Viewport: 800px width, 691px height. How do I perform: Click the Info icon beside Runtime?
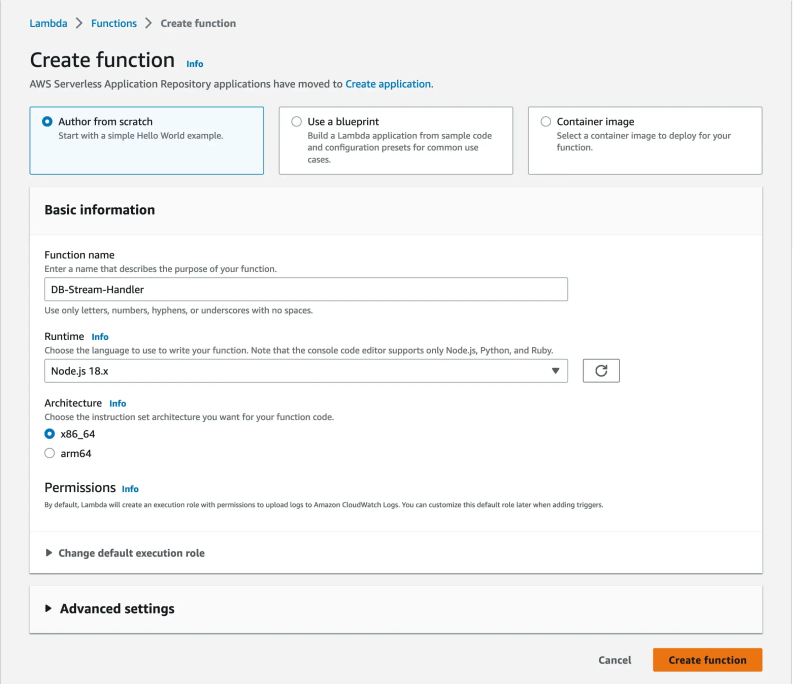pyautogui.click(x=99, y=336)
